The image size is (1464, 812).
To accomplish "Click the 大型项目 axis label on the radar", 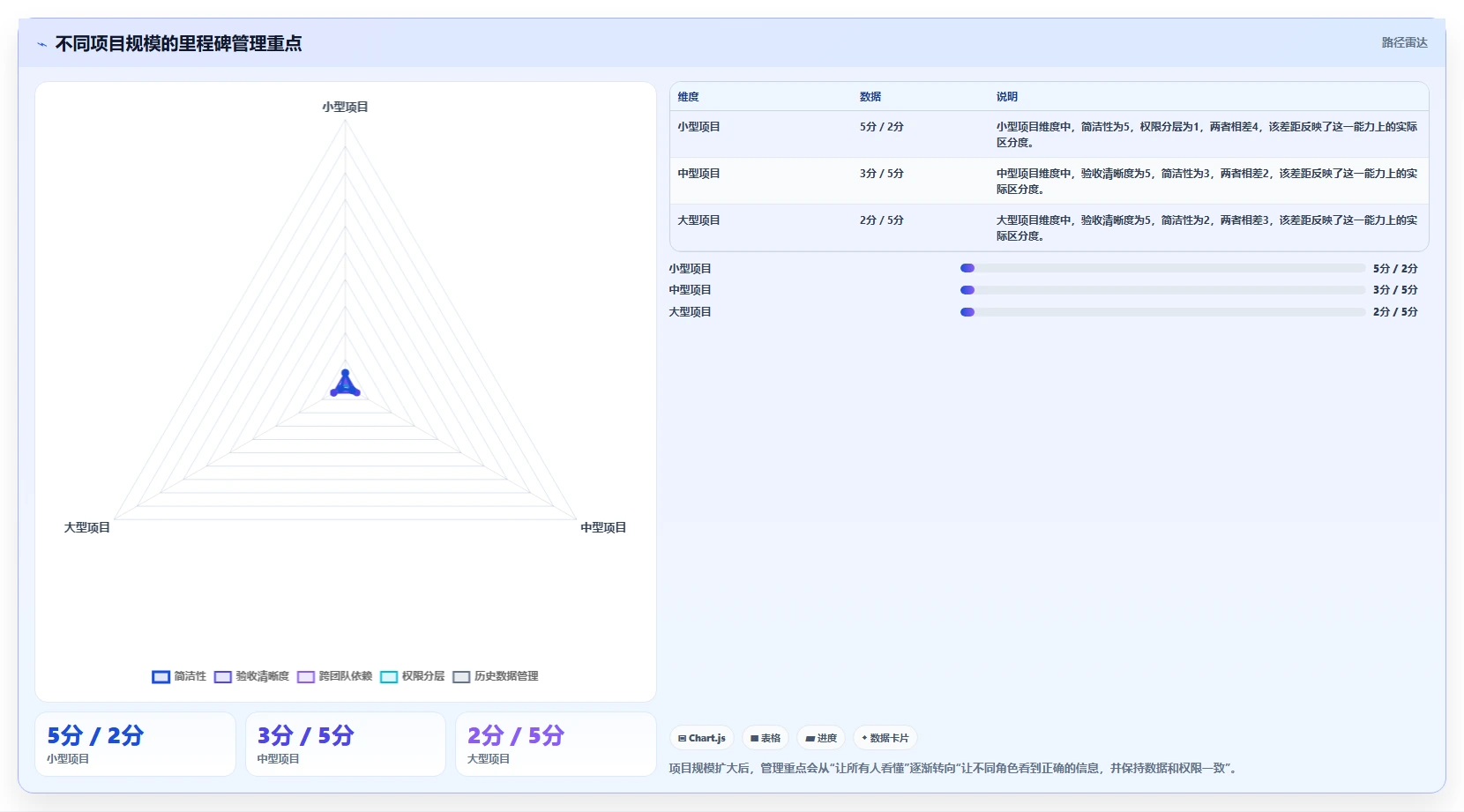I will [x=86, y=527].
